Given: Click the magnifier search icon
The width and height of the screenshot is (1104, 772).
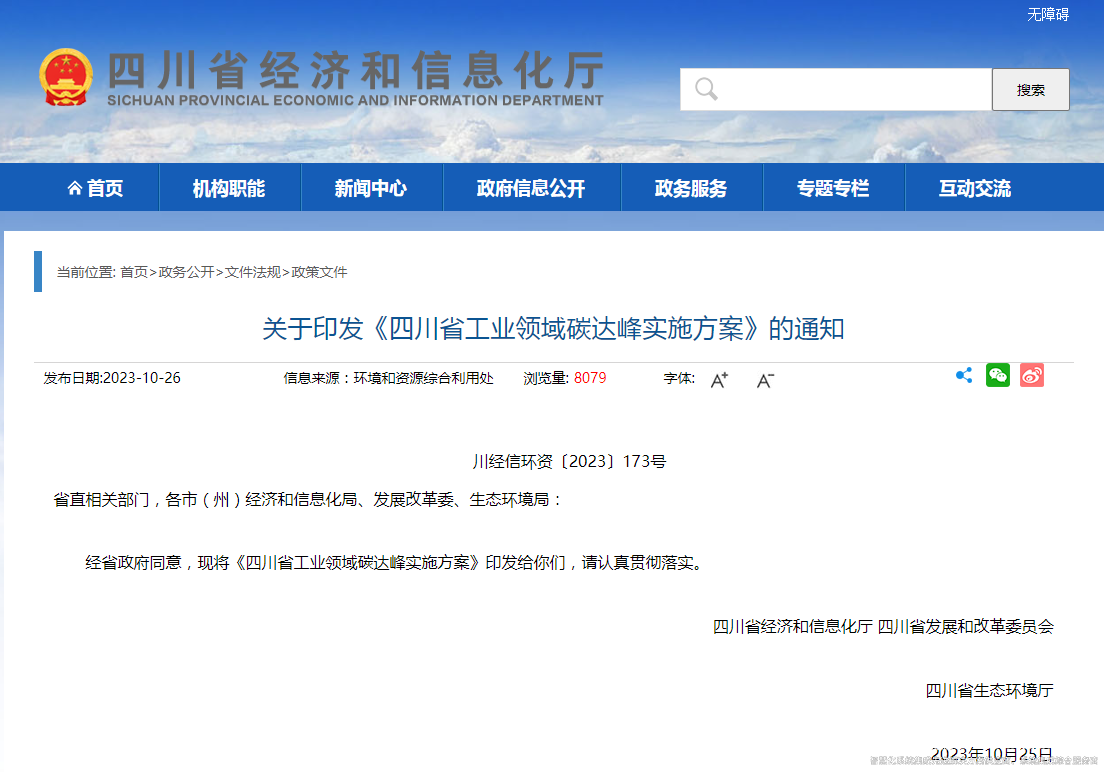Looking at the screenshot, I should 706,89.
